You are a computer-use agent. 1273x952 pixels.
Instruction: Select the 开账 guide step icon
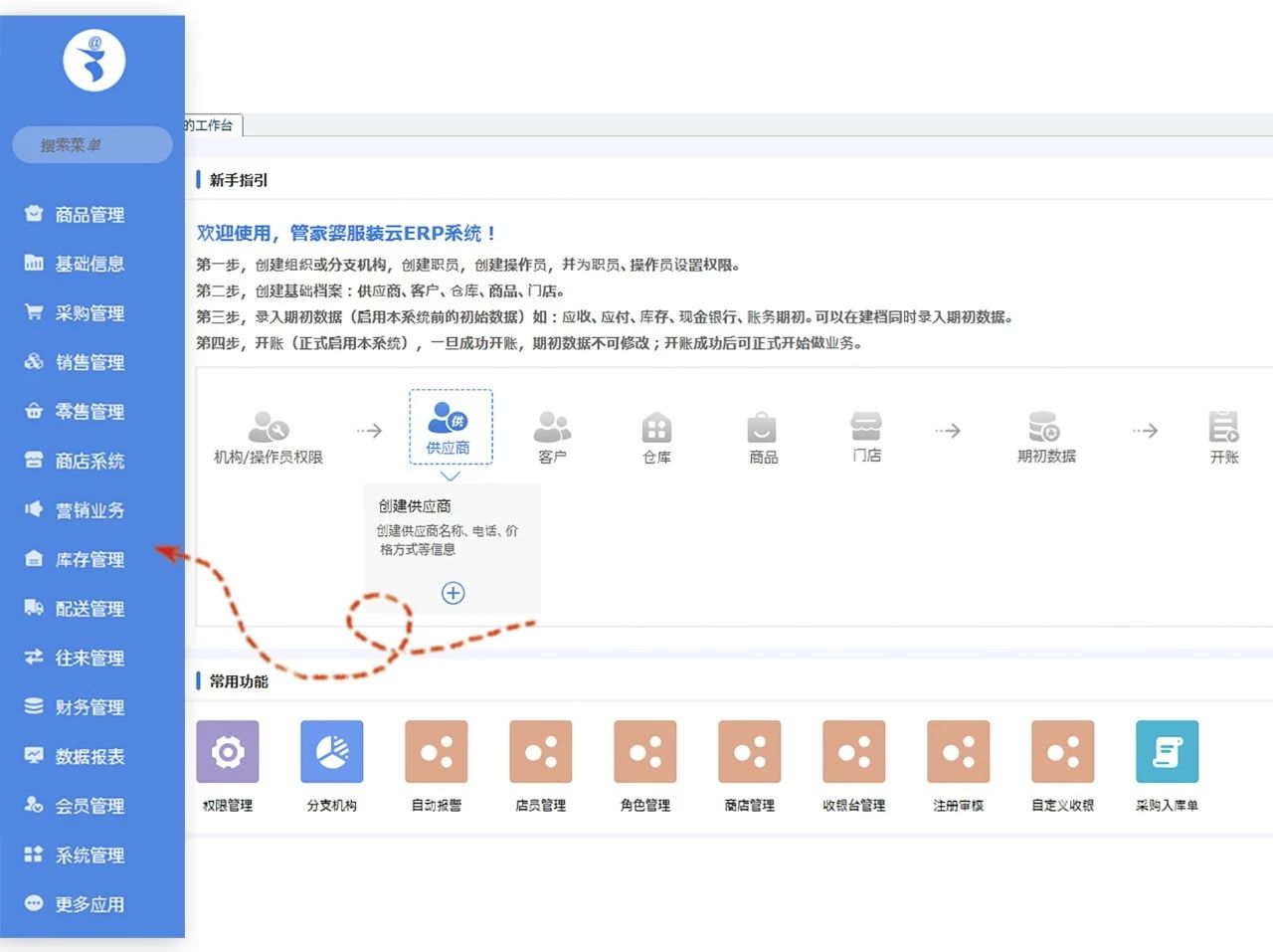[x=1223, y=426]
